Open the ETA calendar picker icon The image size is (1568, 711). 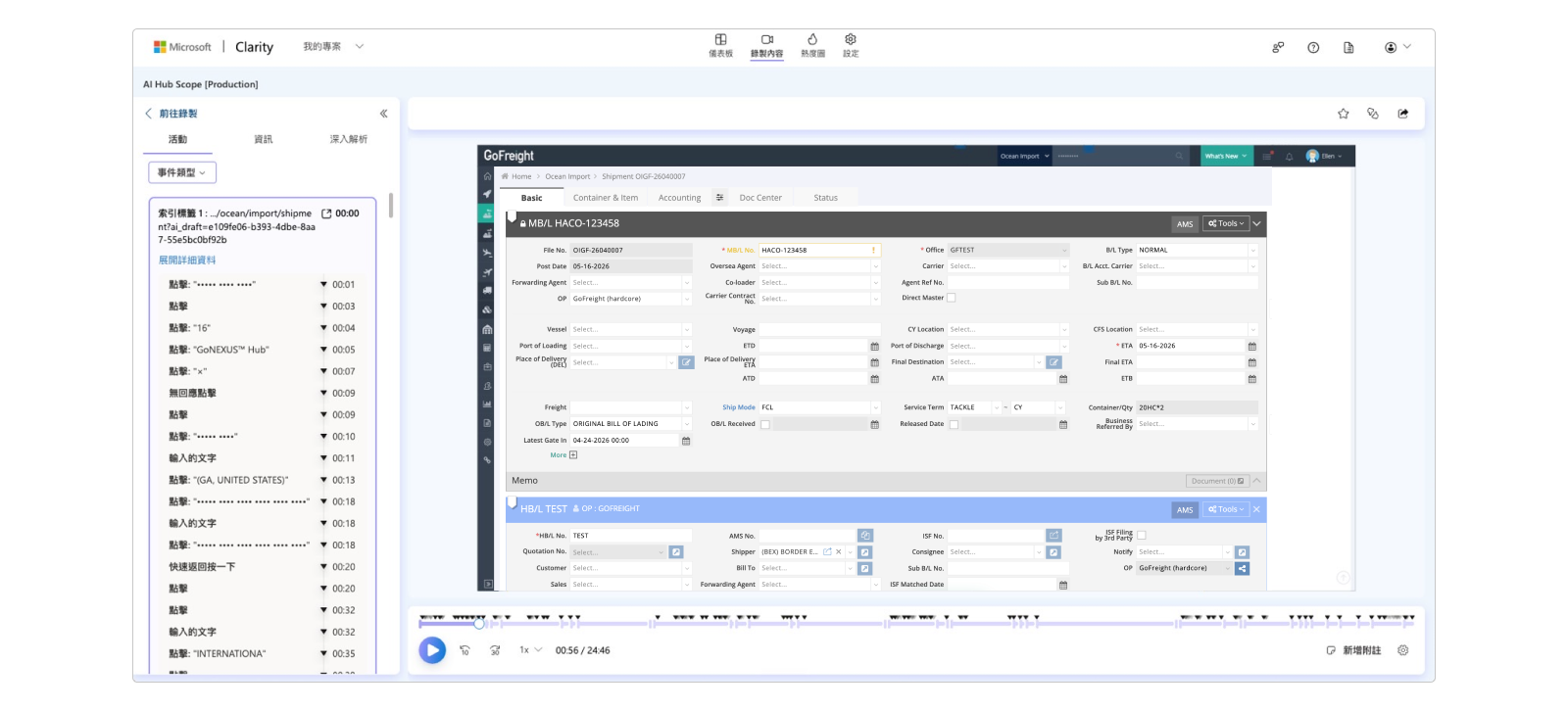pyautogui.click(x=1251, y=347)
